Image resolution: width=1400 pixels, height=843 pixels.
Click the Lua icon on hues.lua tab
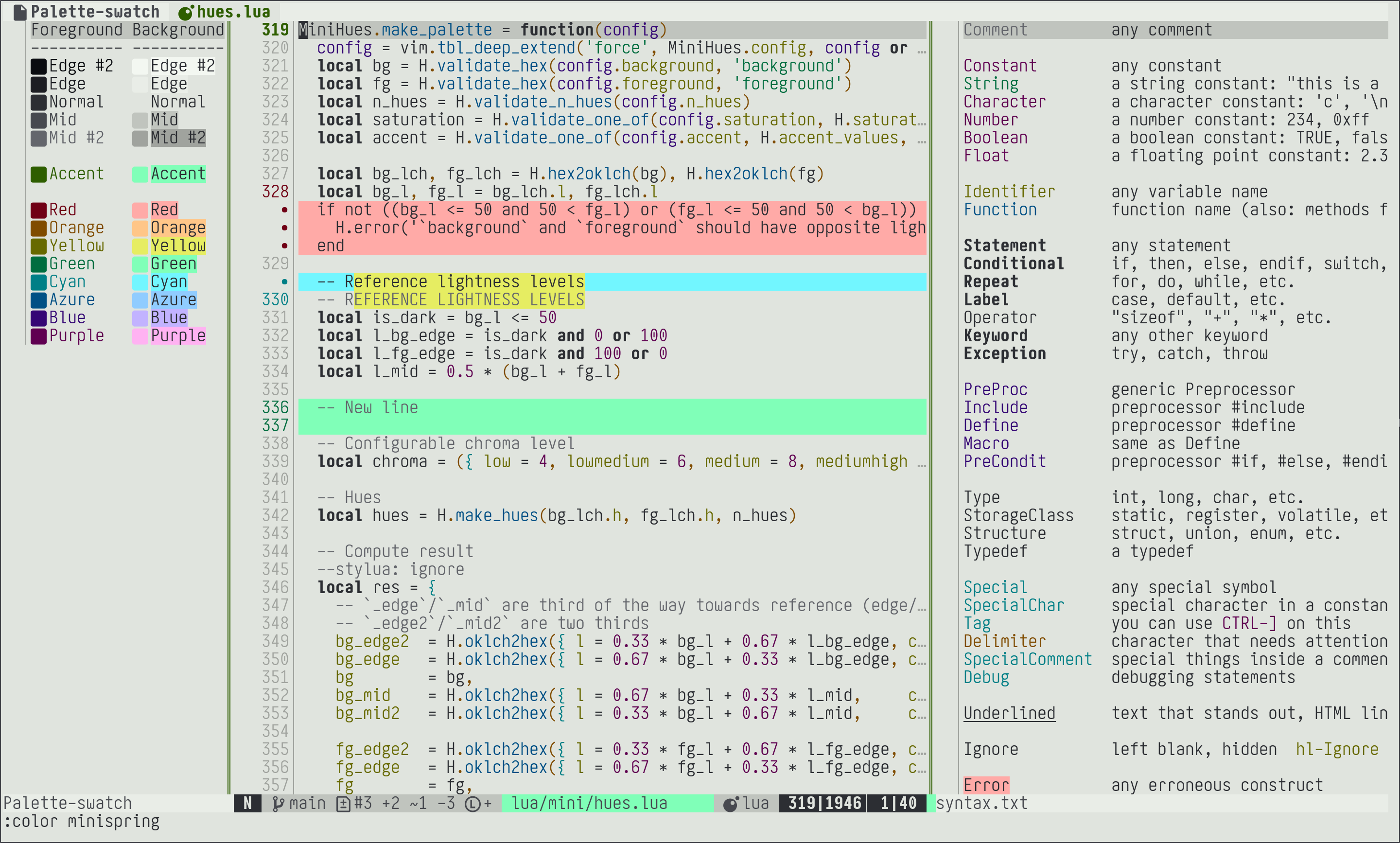coord(186,12)
